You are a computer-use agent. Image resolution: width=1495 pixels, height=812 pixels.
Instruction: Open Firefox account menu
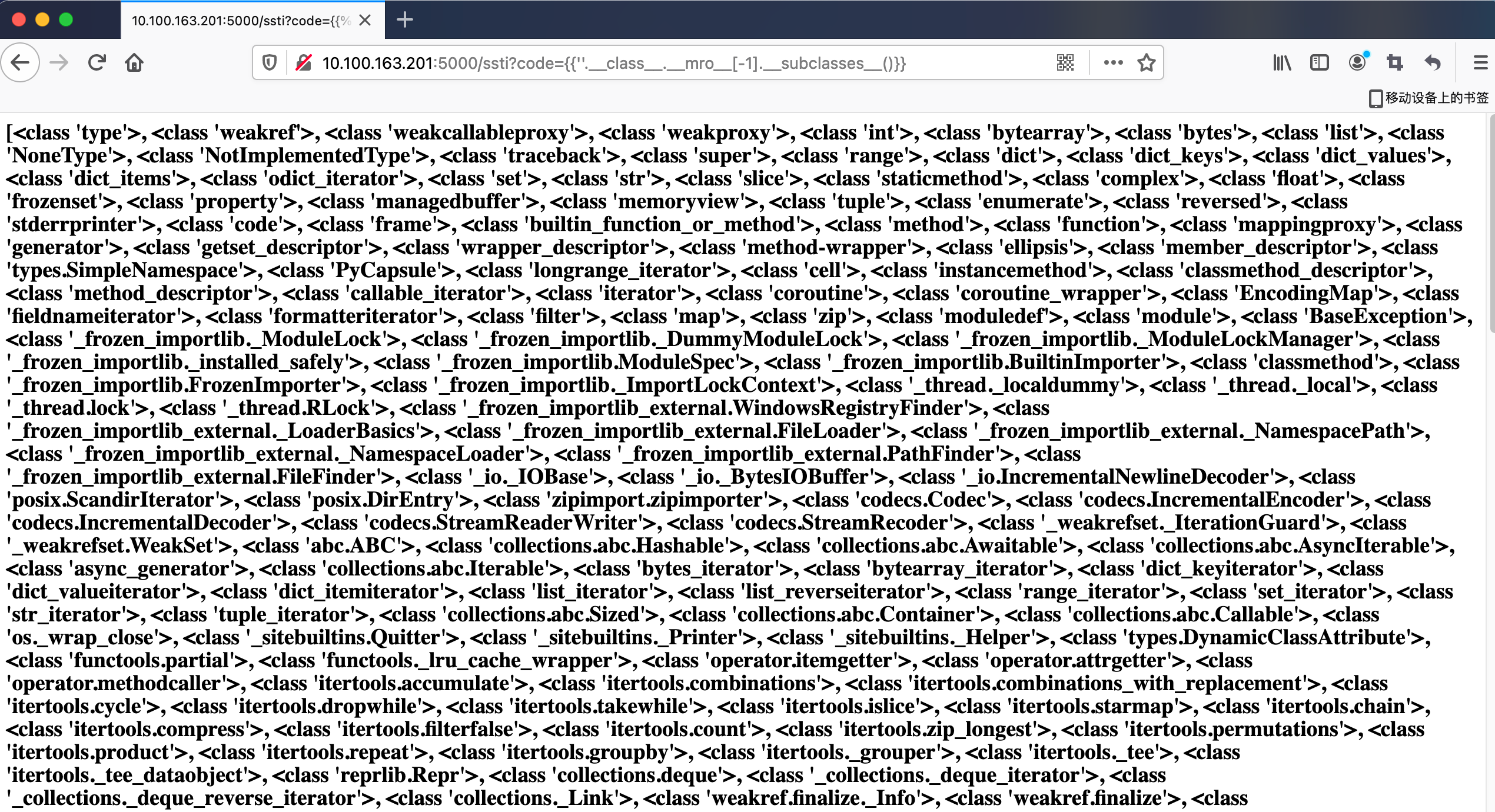(1357, 62)
